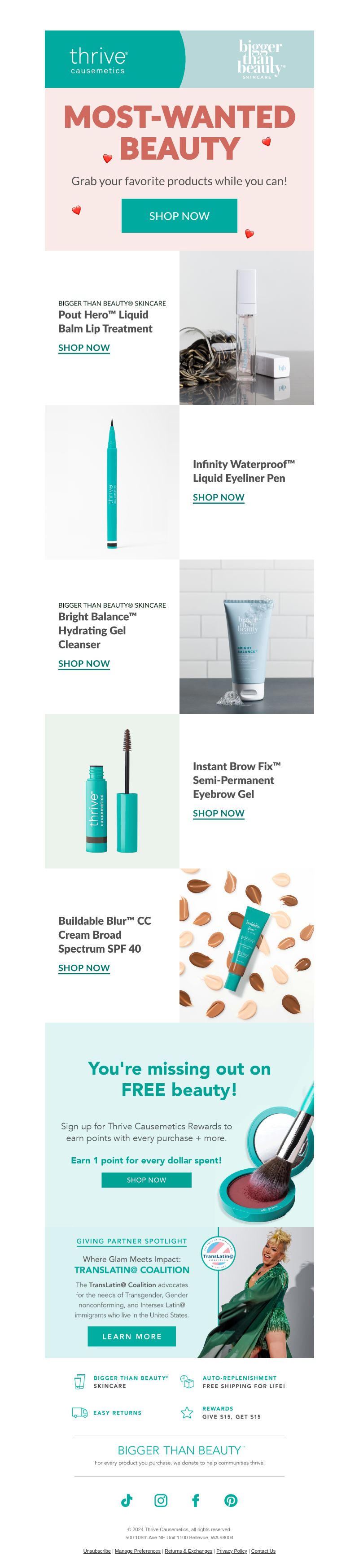
Task: Click the Bigger Than Beauty Skincare tube icon
Action: click(x=79, y=1381)
